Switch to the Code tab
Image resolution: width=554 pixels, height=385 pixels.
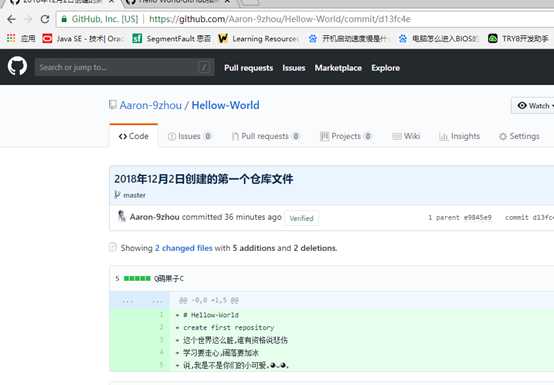click(x=134, y=136)
